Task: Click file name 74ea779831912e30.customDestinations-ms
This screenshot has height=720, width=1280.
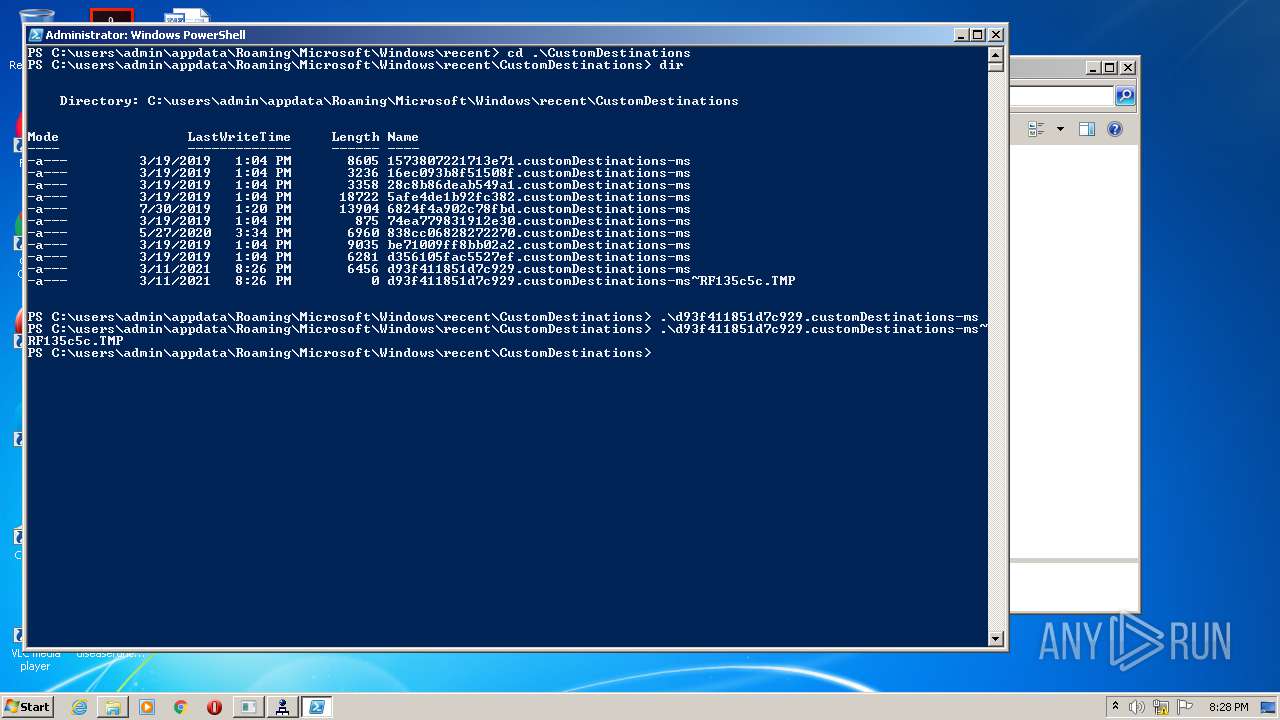Action: 538,221
